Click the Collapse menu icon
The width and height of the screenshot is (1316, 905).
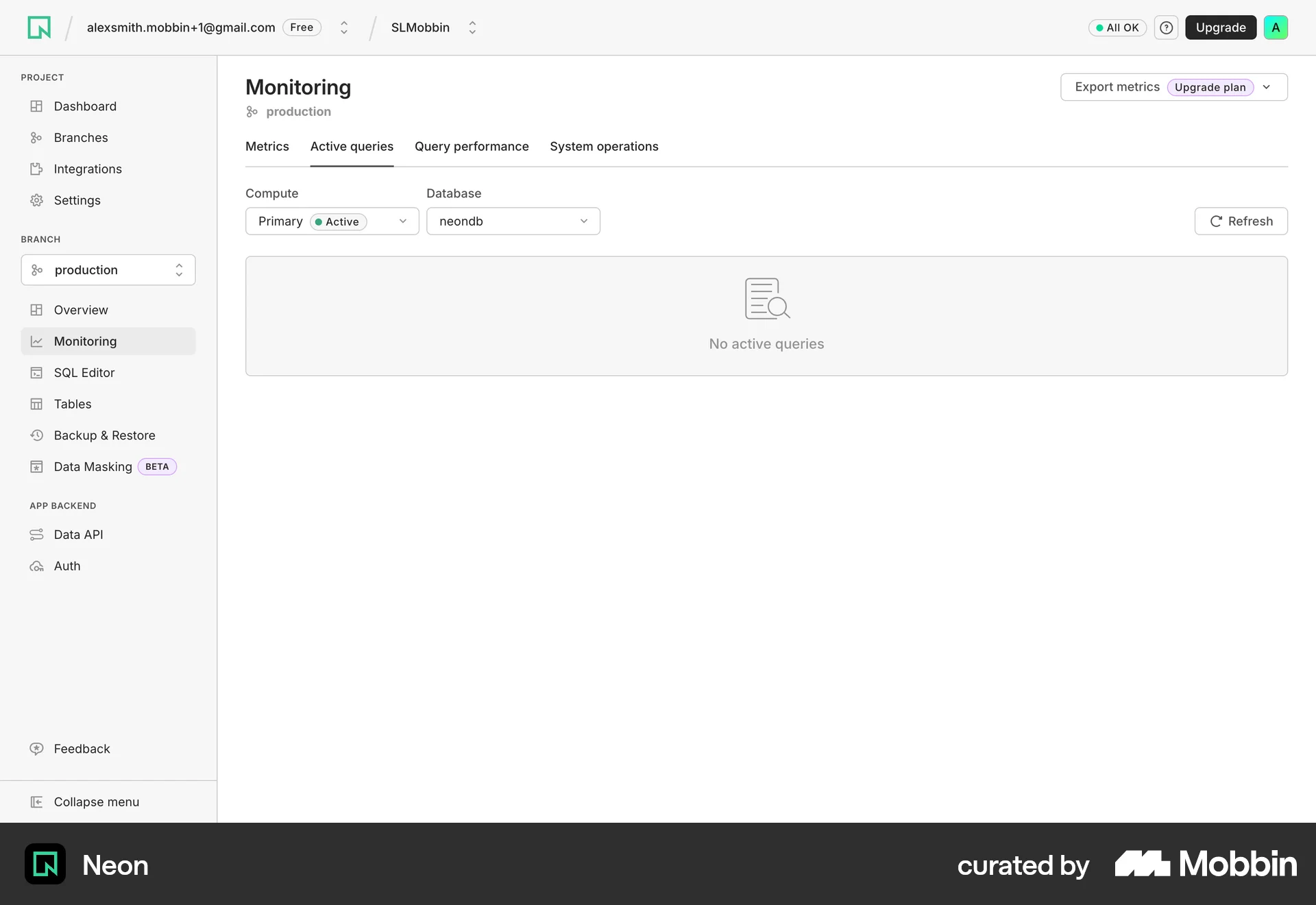pyautogui.click(x=36, y=802)
